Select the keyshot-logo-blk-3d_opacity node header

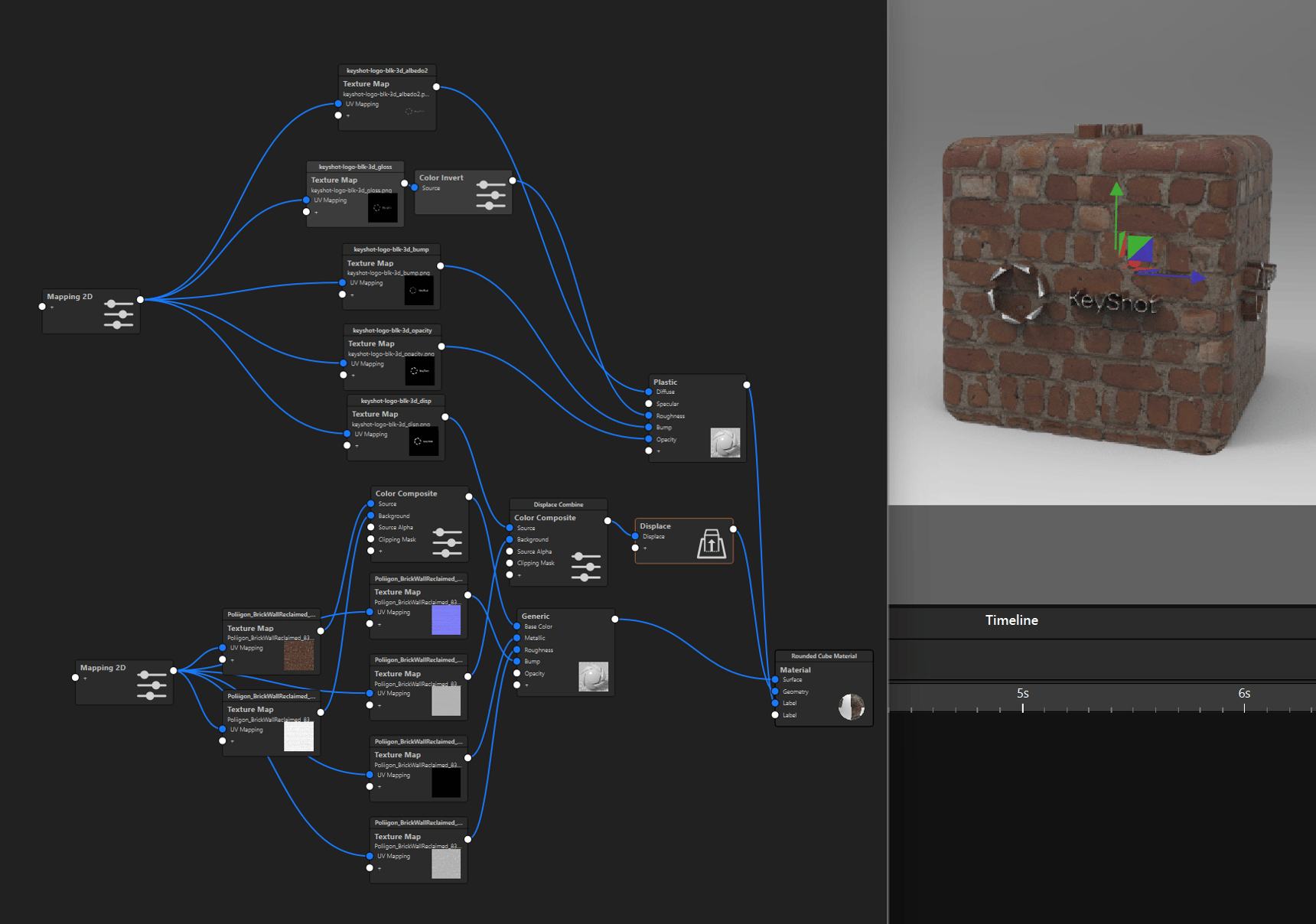(393, 330)
